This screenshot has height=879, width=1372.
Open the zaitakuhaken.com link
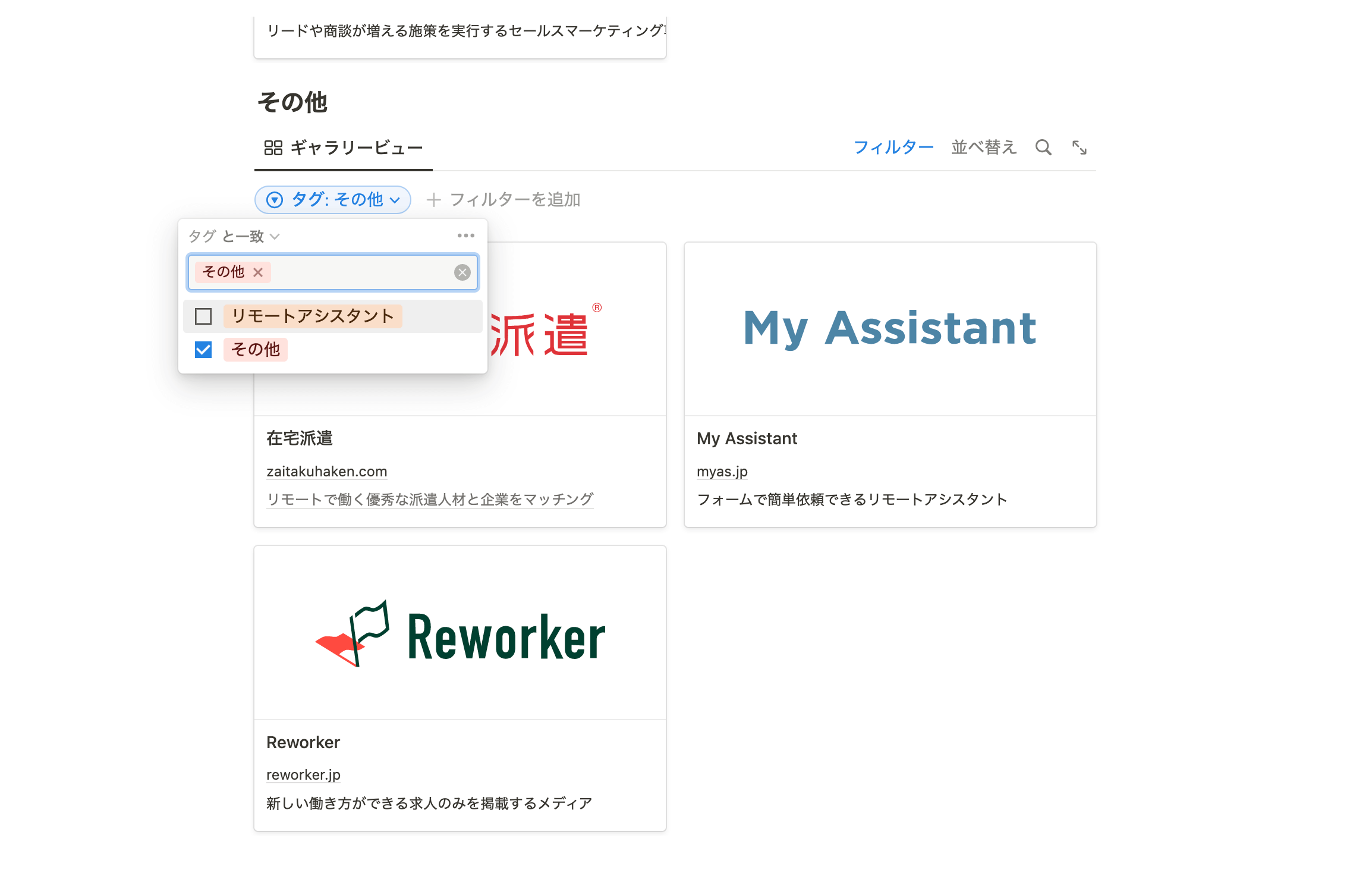click(327, 472)
